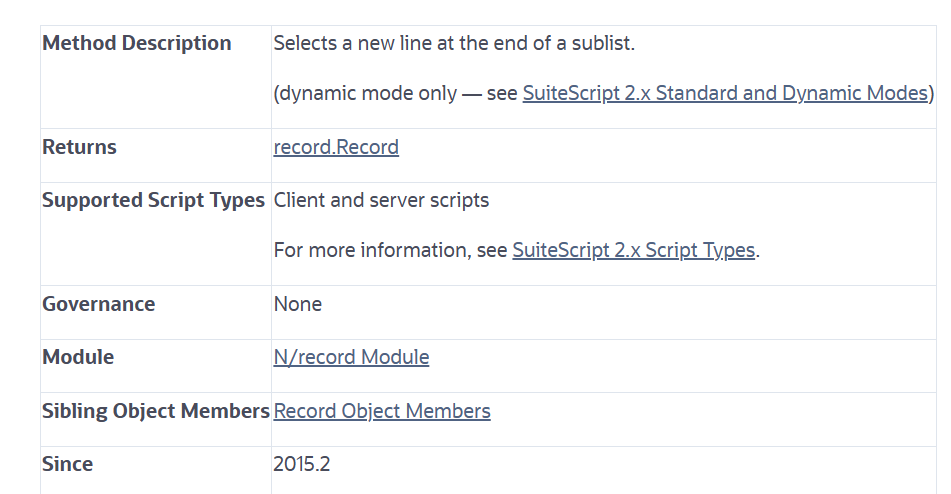This screenshot has width=951, height=494.
Task: Click the Returns row header
Action: [79, 147]
